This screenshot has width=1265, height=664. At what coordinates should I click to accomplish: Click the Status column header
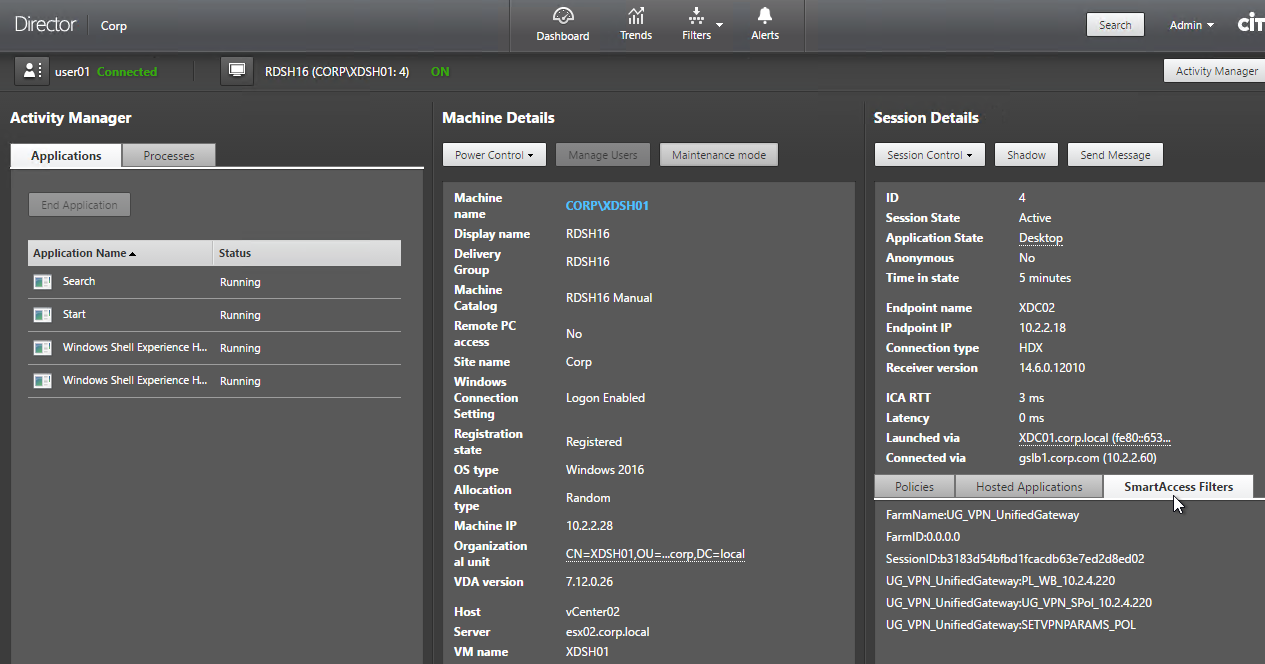point(307,253)
